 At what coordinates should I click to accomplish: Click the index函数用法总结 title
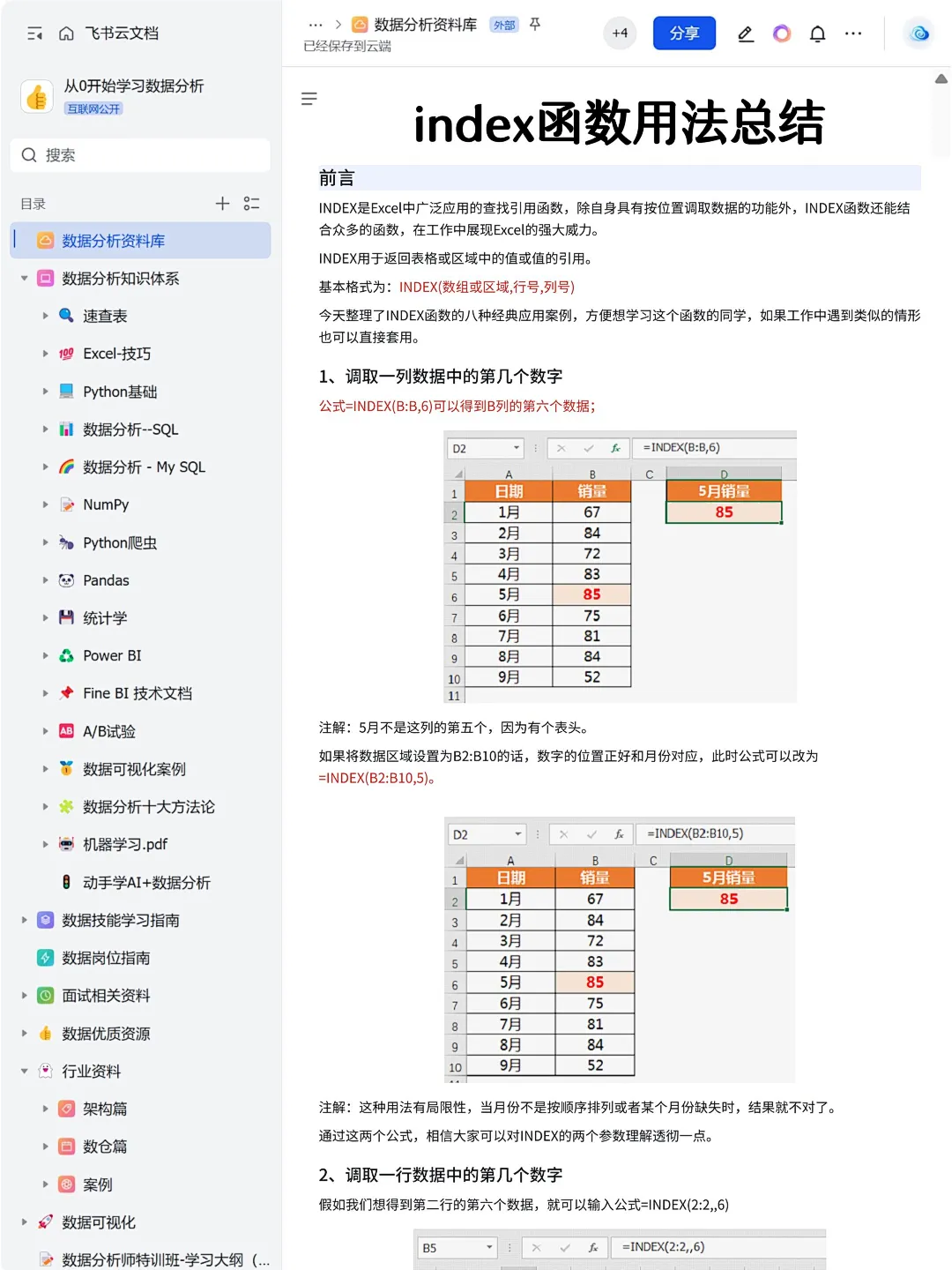pyautogui.click(x=619, y=123)
